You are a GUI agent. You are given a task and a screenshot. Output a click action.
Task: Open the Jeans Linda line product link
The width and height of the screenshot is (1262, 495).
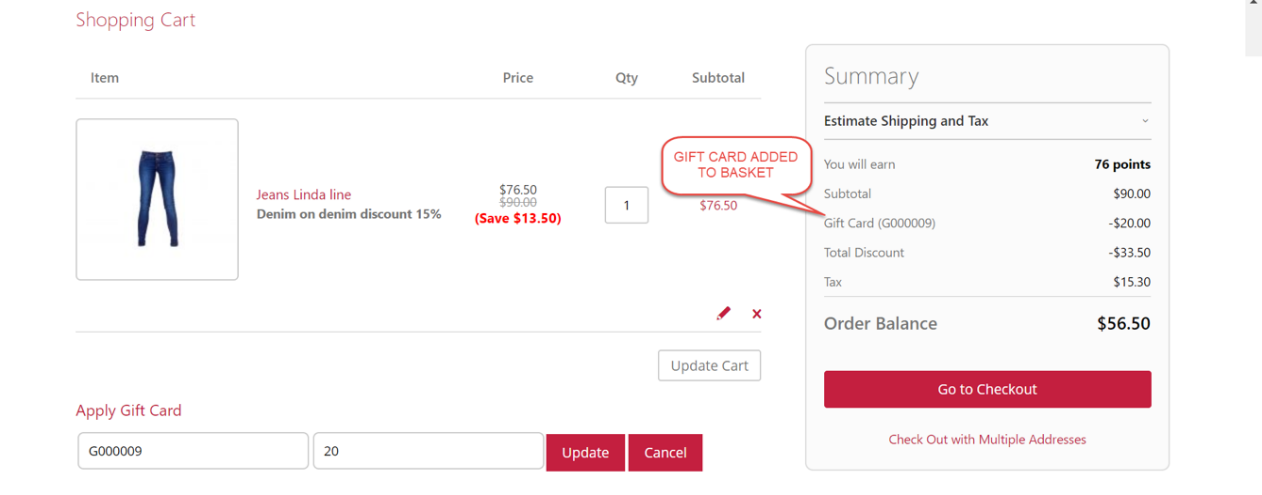303,195
